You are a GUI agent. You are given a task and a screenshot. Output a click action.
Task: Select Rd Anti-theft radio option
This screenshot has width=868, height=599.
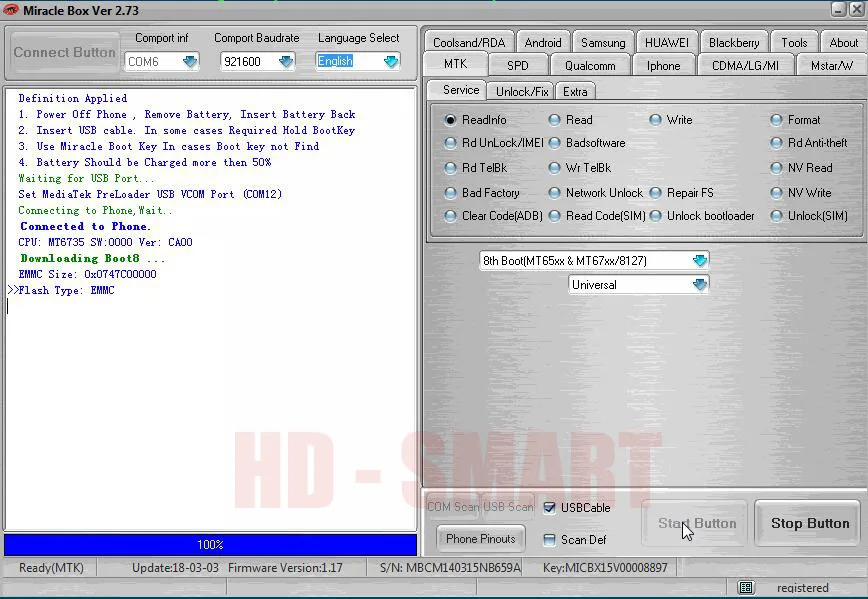point(777,143)
